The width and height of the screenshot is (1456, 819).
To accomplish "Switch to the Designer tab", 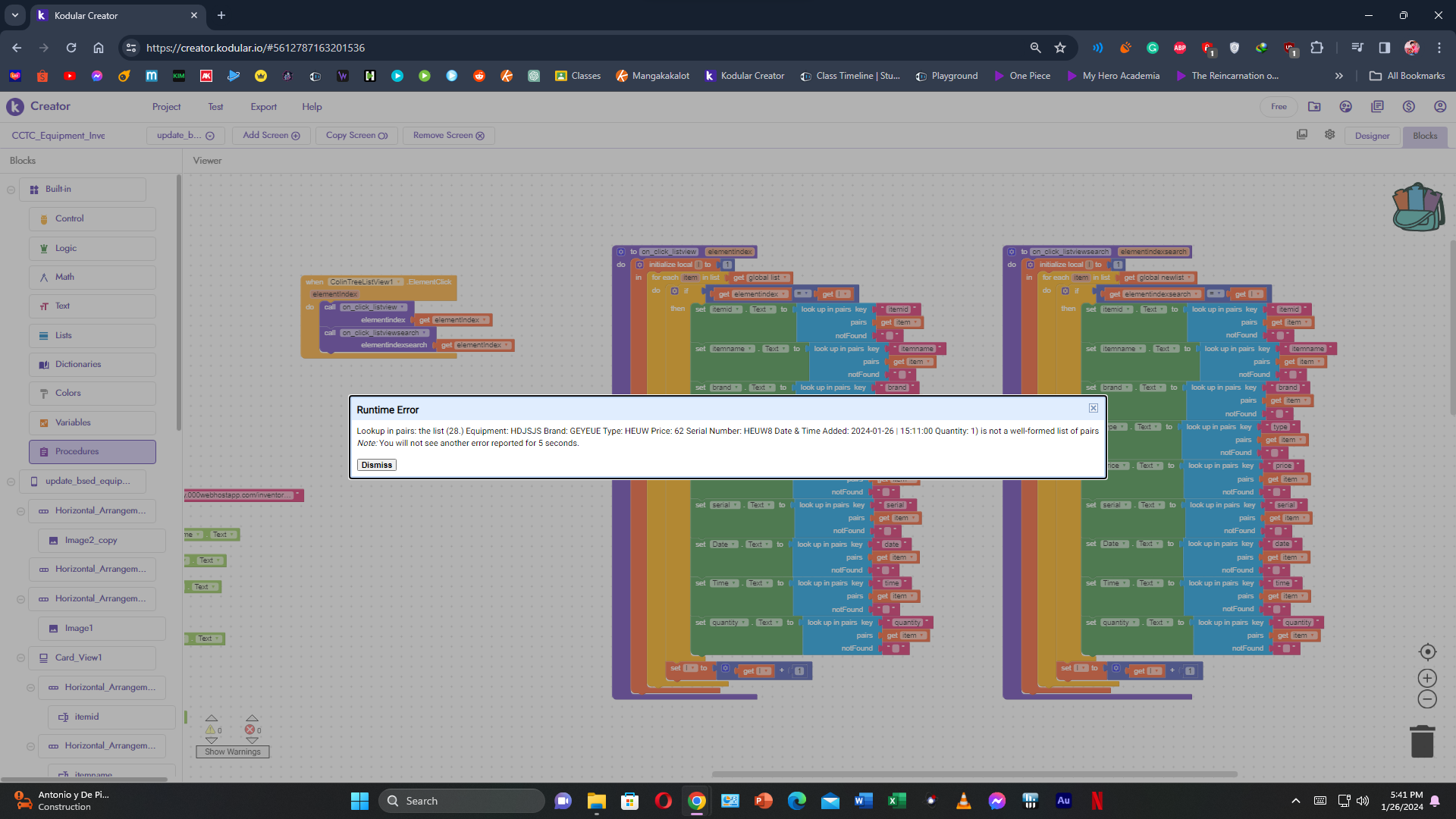I will coord(1372,136).
